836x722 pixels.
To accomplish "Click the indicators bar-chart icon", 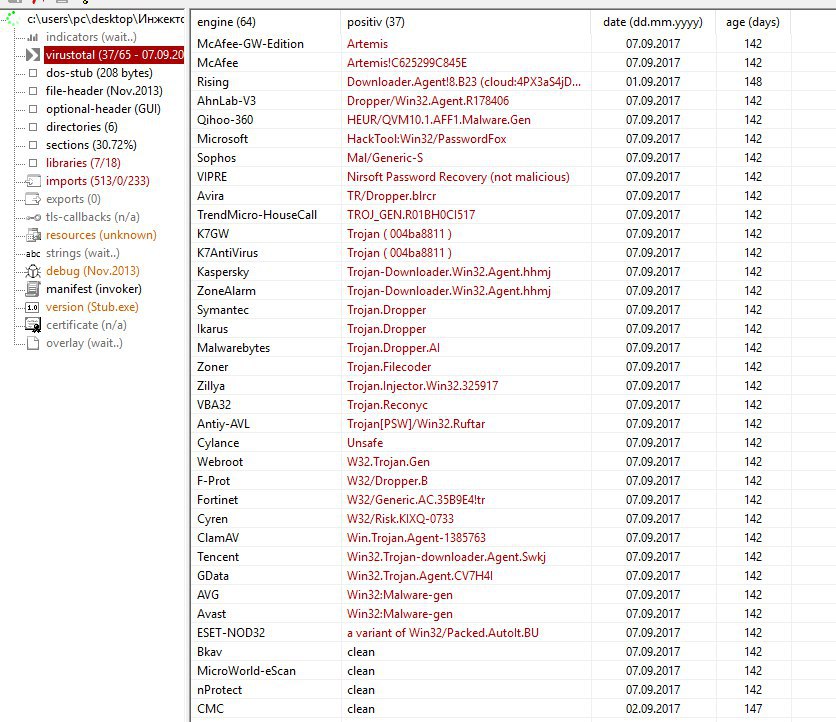I will pyautogui.click(x=33, y=37).
